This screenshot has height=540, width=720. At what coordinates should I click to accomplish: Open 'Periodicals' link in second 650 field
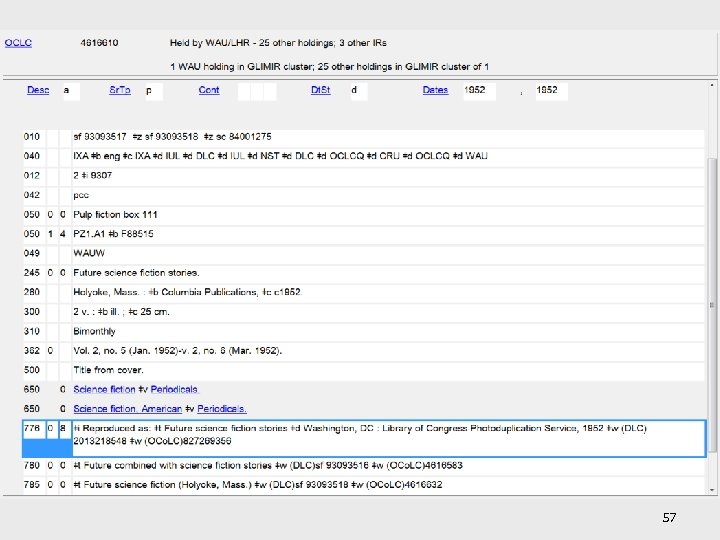coord(222,409)
